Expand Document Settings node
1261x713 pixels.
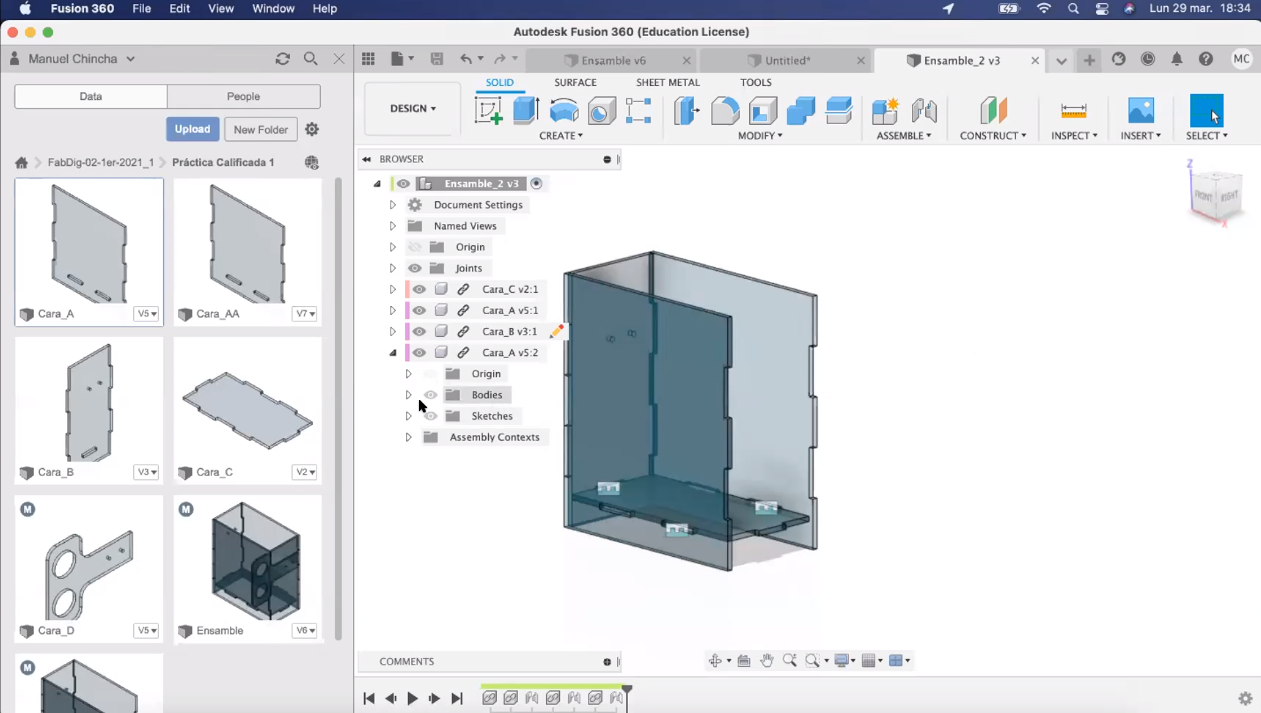point(393,205)
